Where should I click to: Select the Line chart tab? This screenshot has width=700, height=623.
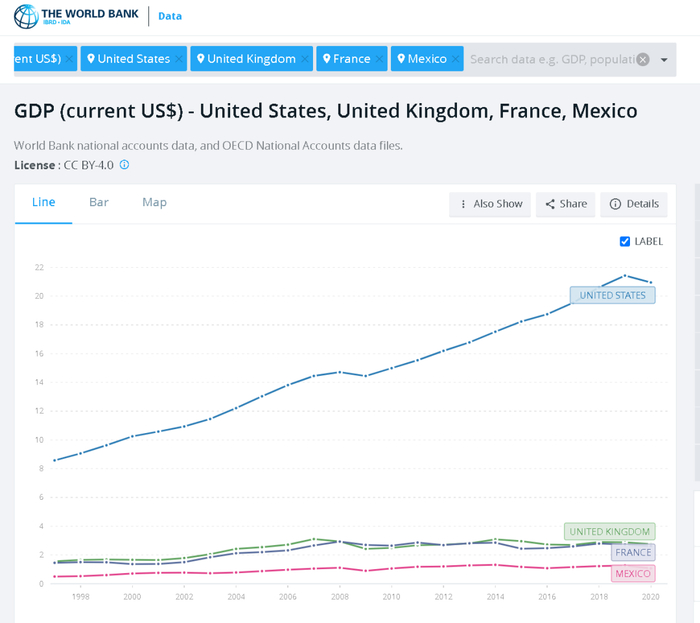tap(44, 202)
